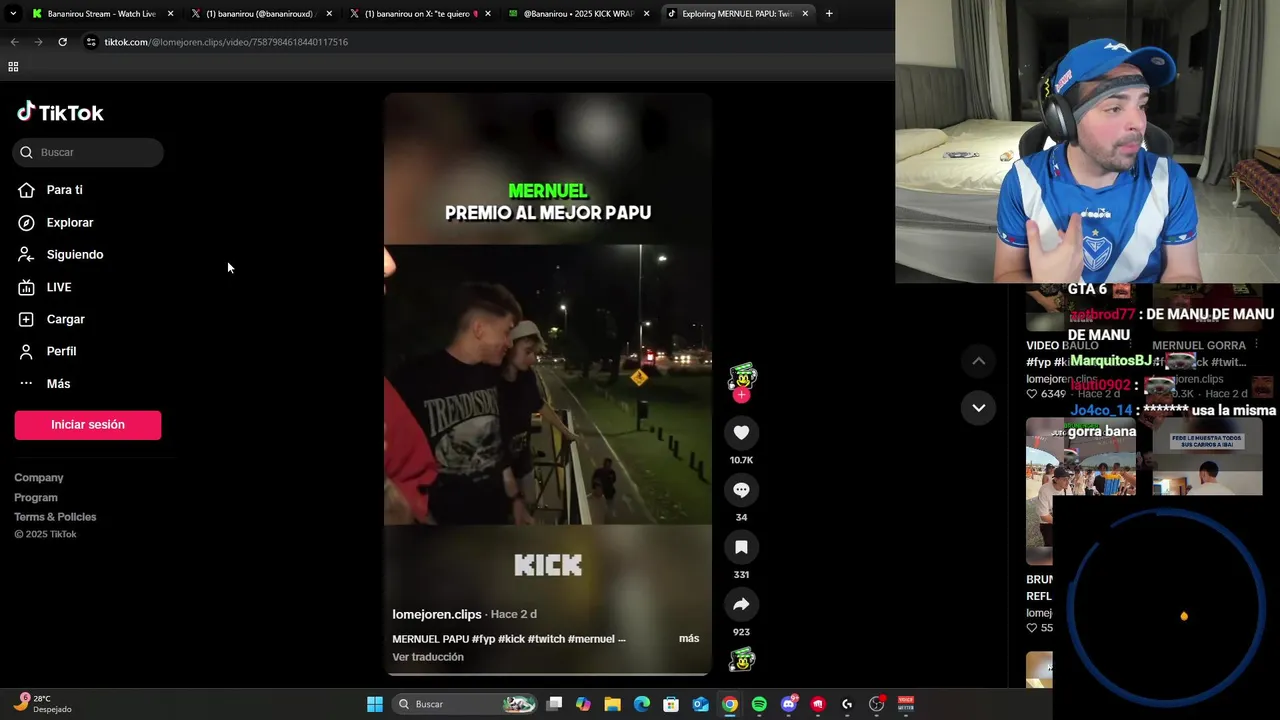The width and height of the screenshot is (1280, 720).
Task: Open the beach video thumbnail in sidebar
Action: pyautogui.click(x=1081, y=490)
